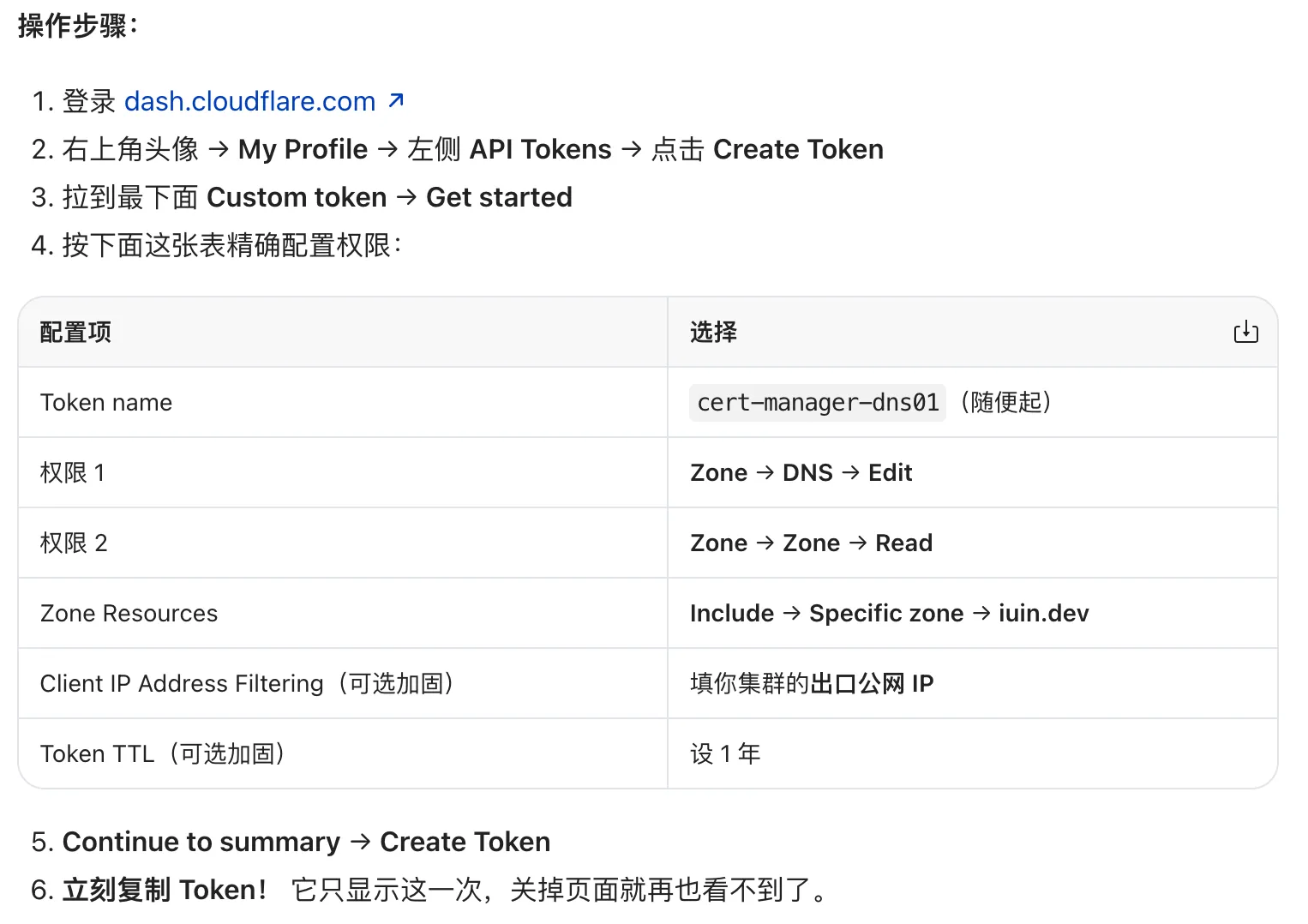Open the dash.cloudflare.com link
This screenshot has width=1308, height=924.
coord(250,101)
